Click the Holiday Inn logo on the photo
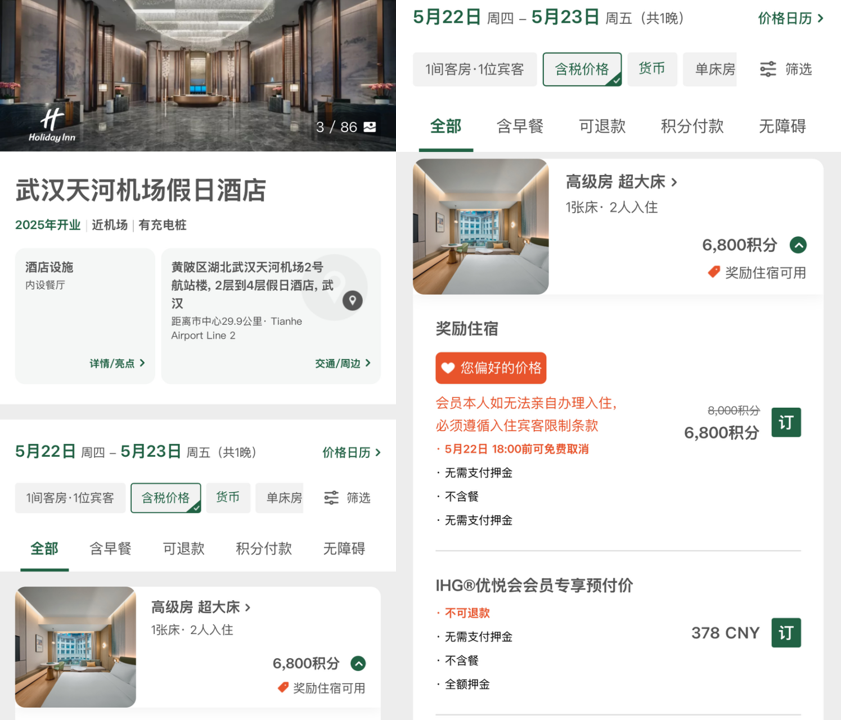 click(52, 126)
